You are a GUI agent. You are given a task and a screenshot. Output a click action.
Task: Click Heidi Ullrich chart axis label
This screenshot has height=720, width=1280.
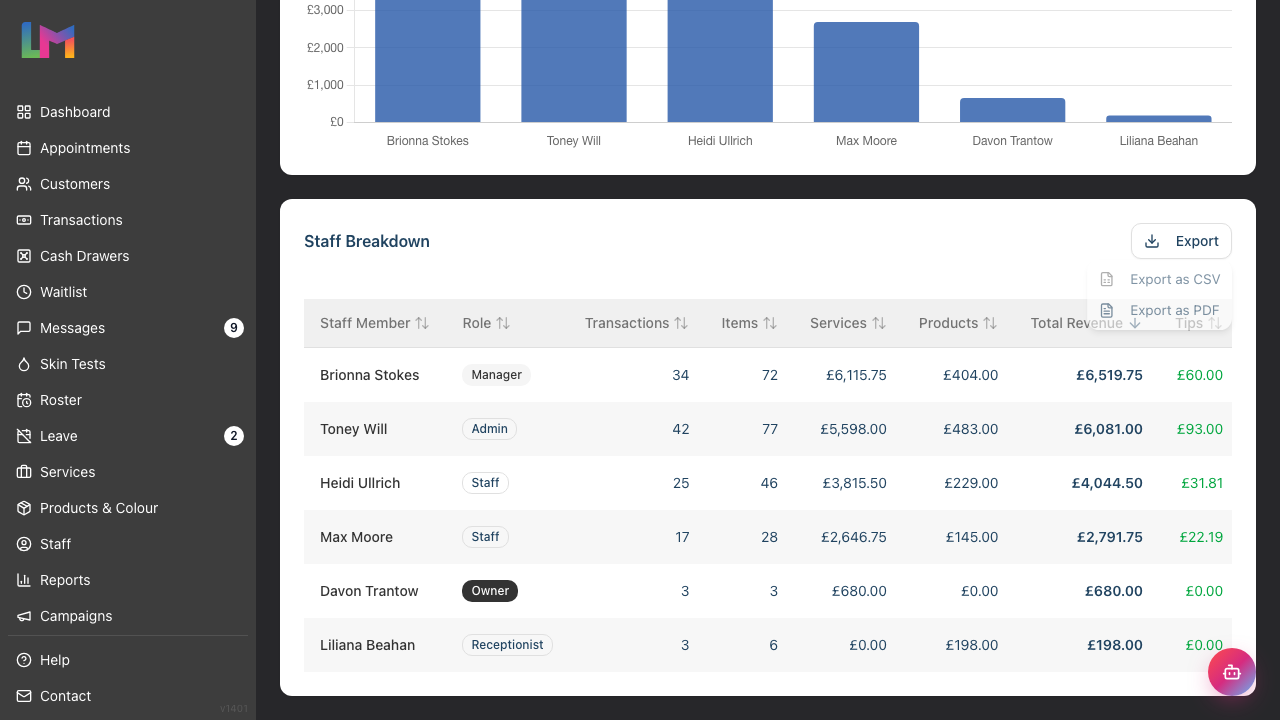tap(720, 141)
